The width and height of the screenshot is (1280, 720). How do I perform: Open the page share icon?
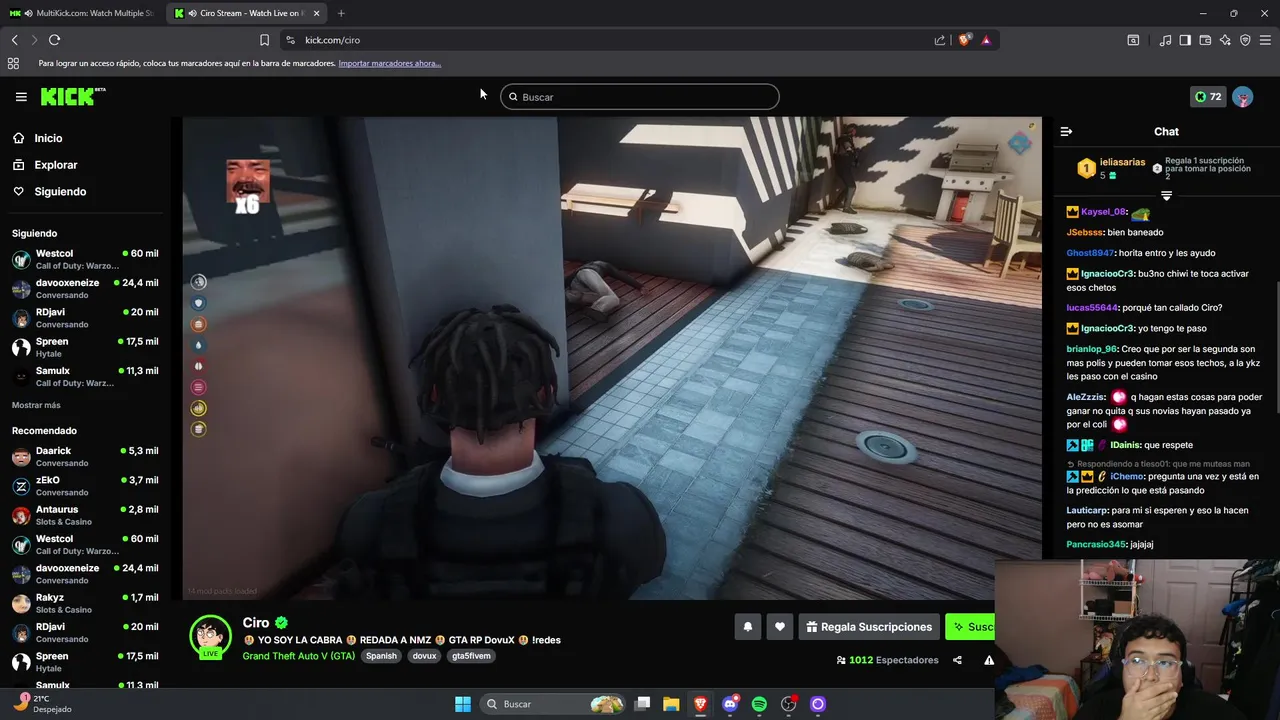940,40
